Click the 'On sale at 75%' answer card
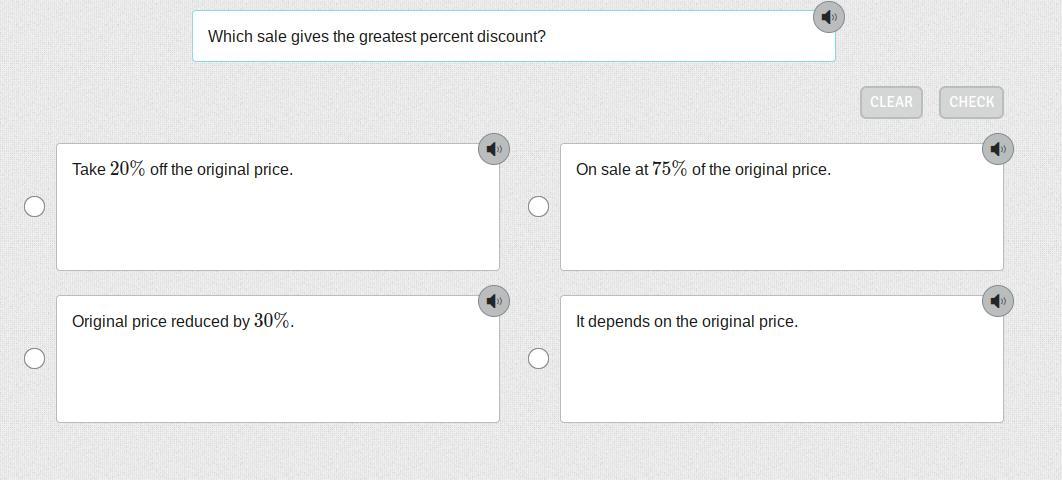This screenshot has height=480, width=1062. [x=782, y=220]
